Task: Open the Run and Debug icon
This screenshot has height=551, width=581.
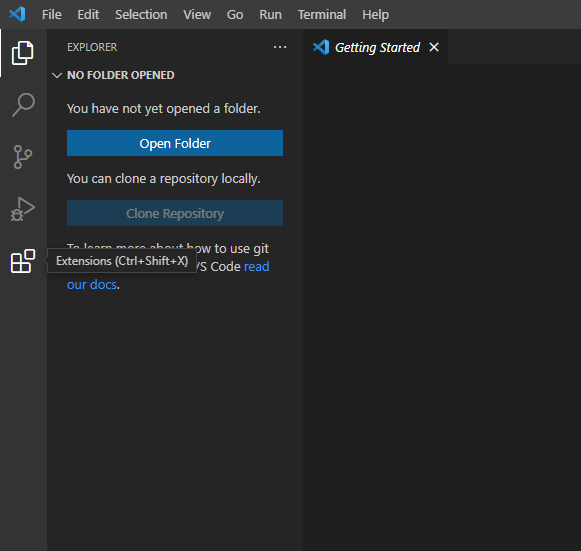Action: pyautogui.click(x=23, y=209)
